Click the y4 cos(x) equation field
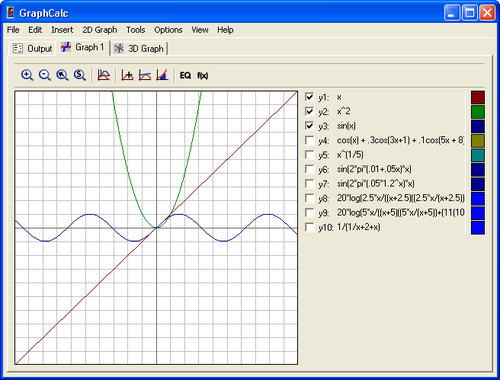500x380 pixels. coord(400,140)
